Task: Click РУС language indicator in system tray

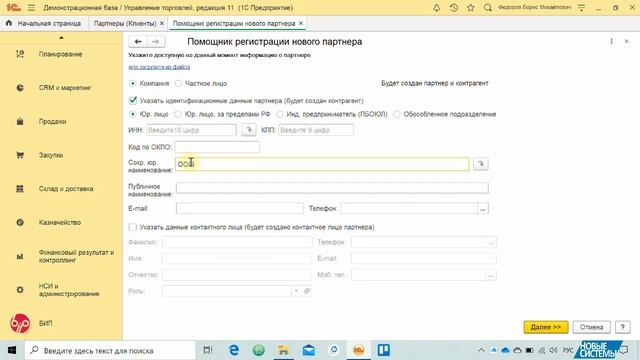Action: click(x=568, y=350)
